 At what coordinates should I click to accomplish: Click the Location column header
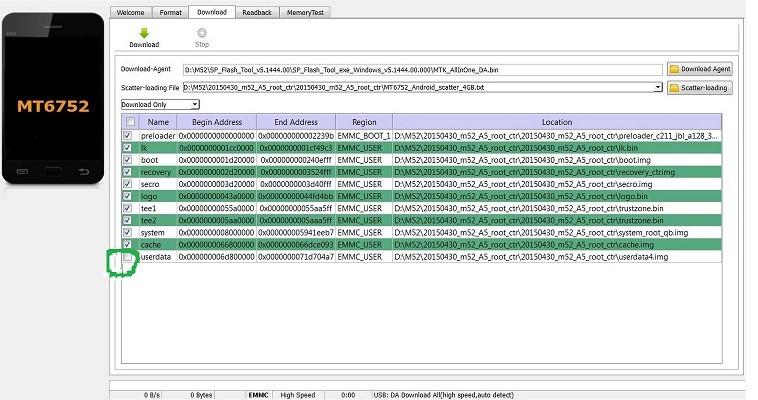click(557, 122)
